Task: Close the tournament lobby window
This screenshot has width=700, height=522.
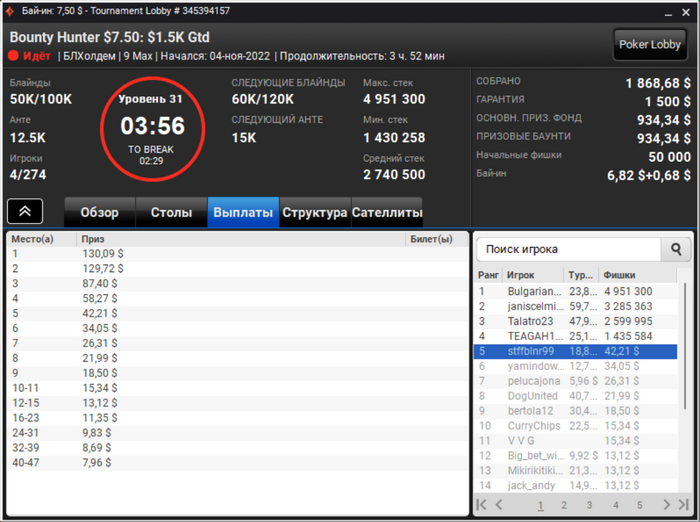Action: pos(686,13)
